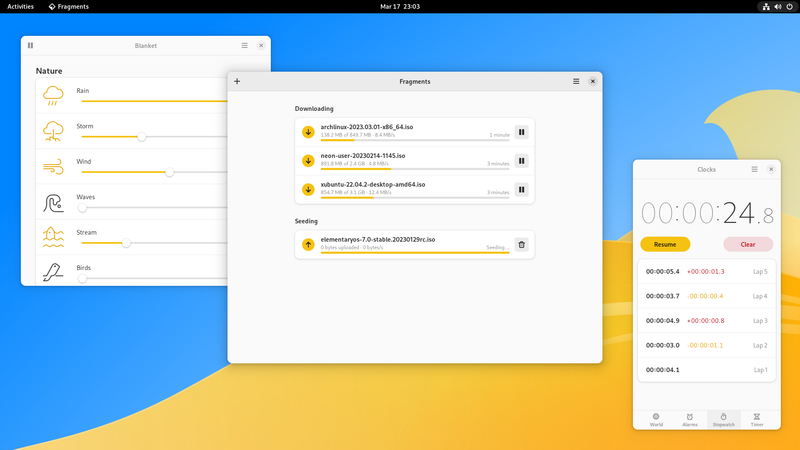800x450 pixels.
Task: Open the Activities overview
Action: coord(20,7)
